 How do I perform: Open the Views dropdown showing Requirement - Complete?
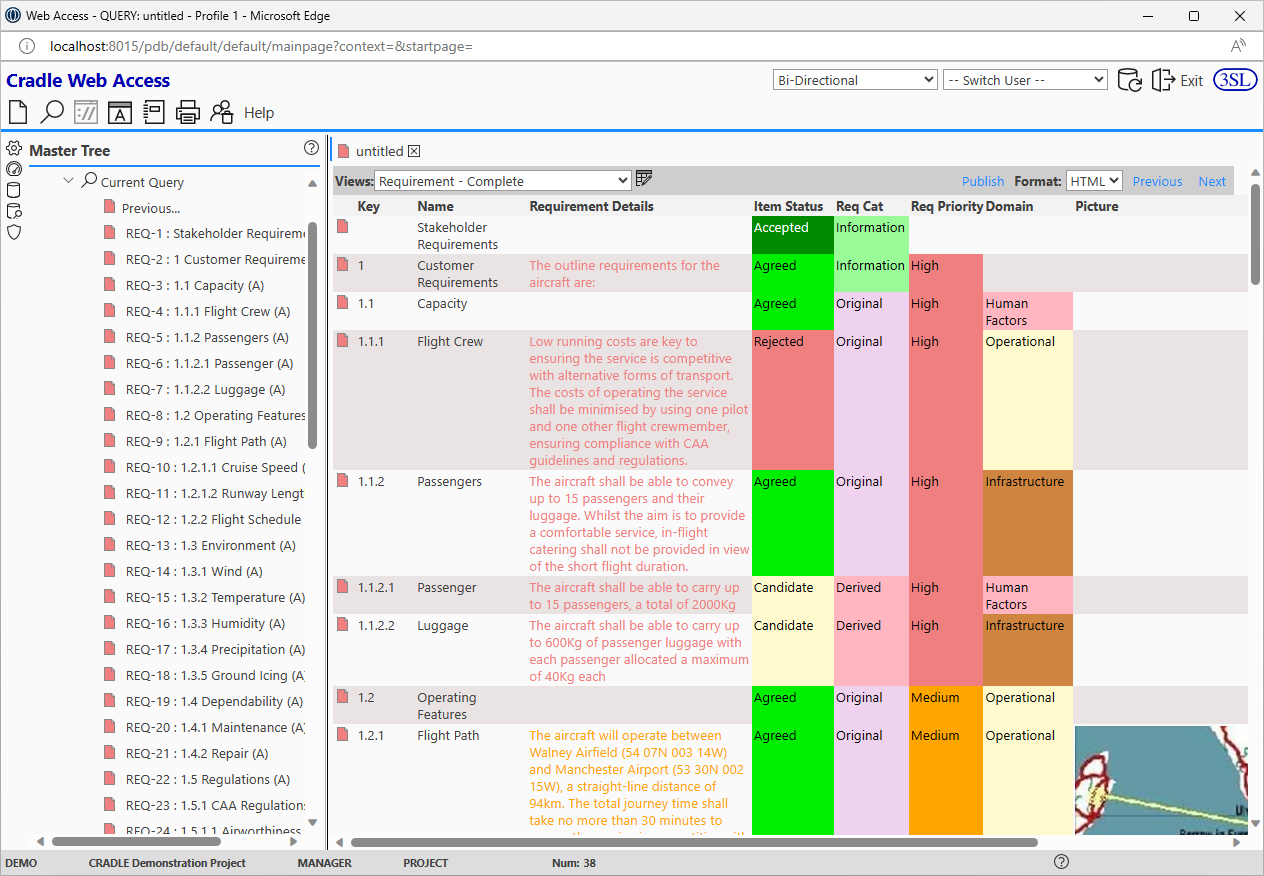coord(503,181)
